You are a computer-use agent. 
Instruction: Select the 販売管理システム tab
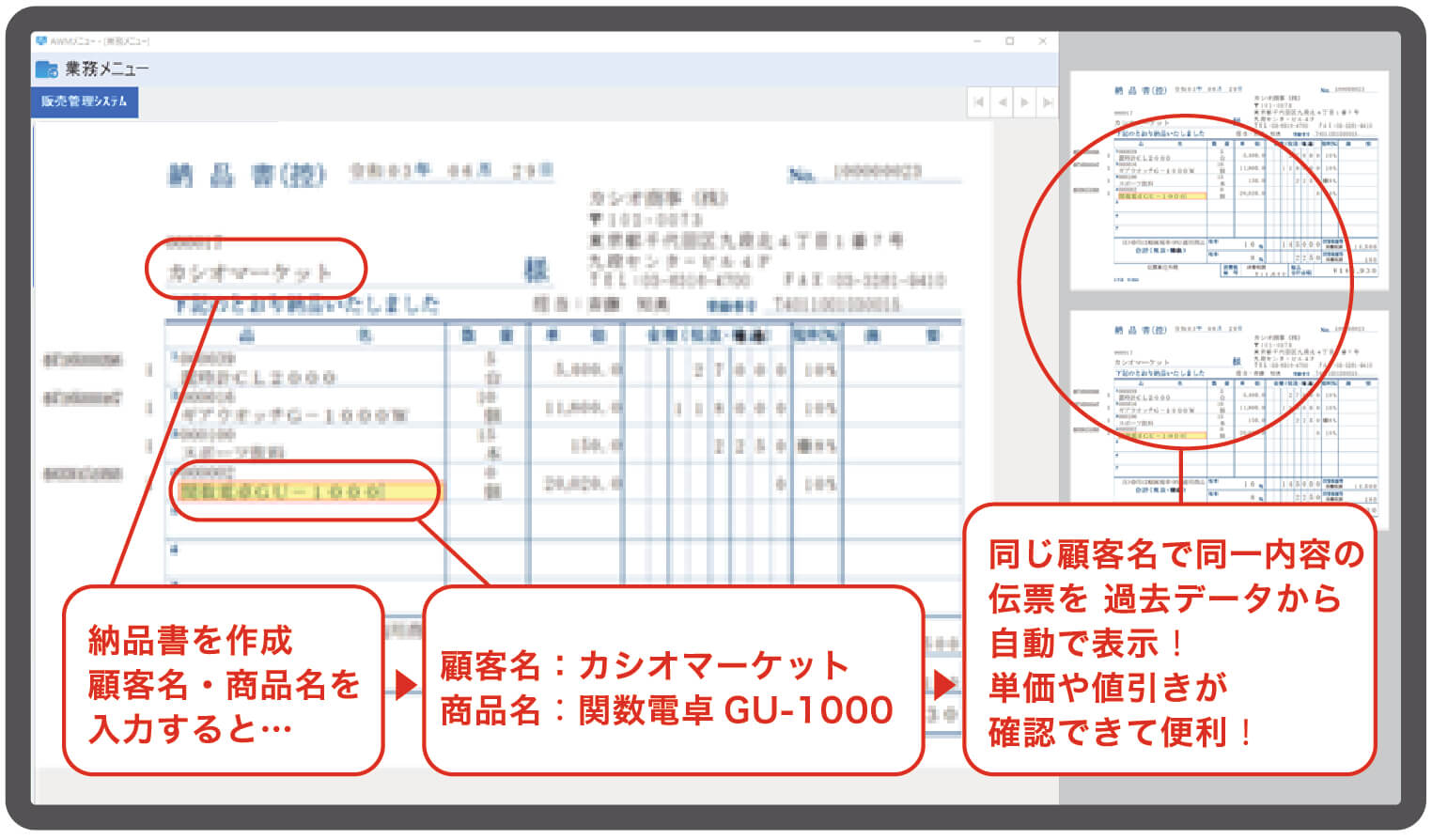tap(85, 101)
